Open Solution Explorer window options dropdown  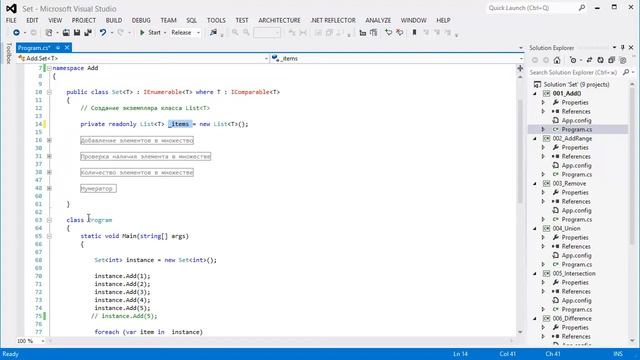coord(614,48)
